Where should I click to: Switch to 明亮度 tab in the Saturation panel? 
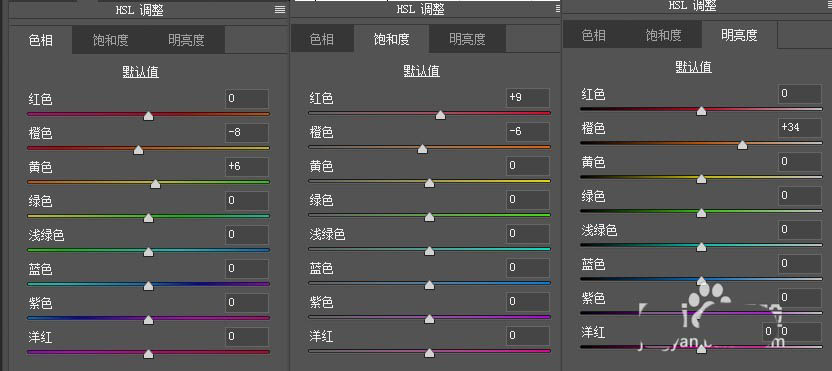coord(467,39)
